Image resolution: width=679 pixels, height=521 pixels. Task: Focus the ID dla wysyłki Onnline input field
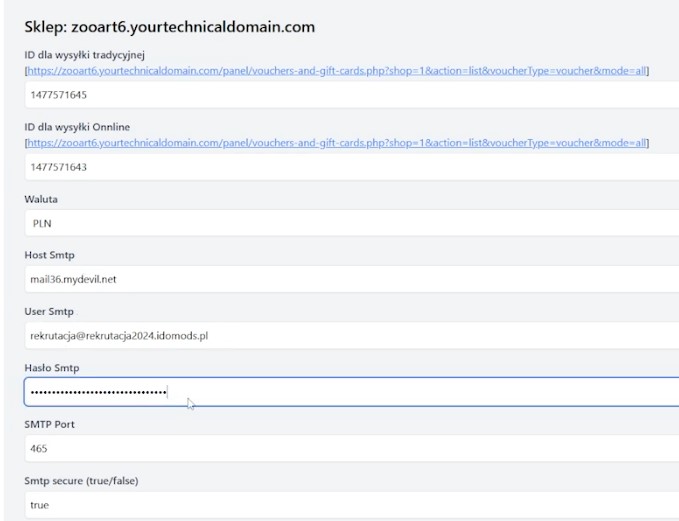350,167
